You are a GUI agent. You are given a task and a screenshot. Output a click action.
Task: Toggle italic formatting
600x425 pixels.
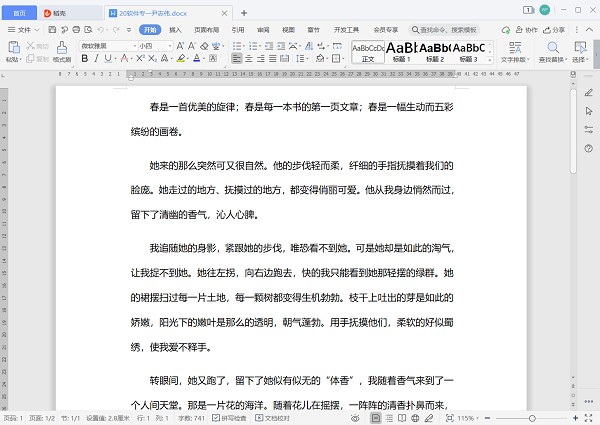coord(97,59)
